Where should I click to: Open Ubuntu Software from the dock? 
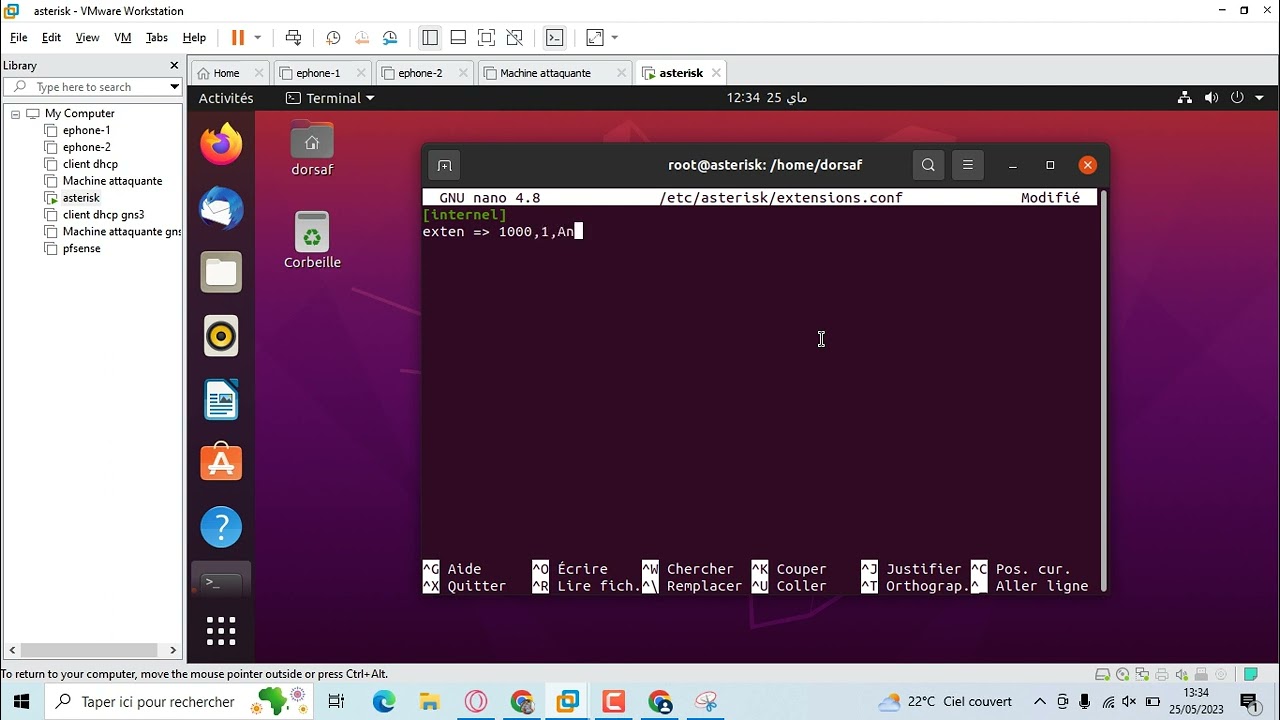[221, 463]
